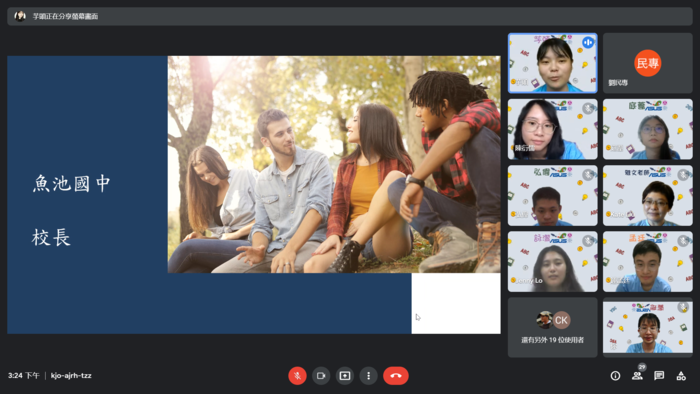Open the tile showing 還有另外 19 位使用者
This screenshot has height=394, width=700.
tap(553, 328)
